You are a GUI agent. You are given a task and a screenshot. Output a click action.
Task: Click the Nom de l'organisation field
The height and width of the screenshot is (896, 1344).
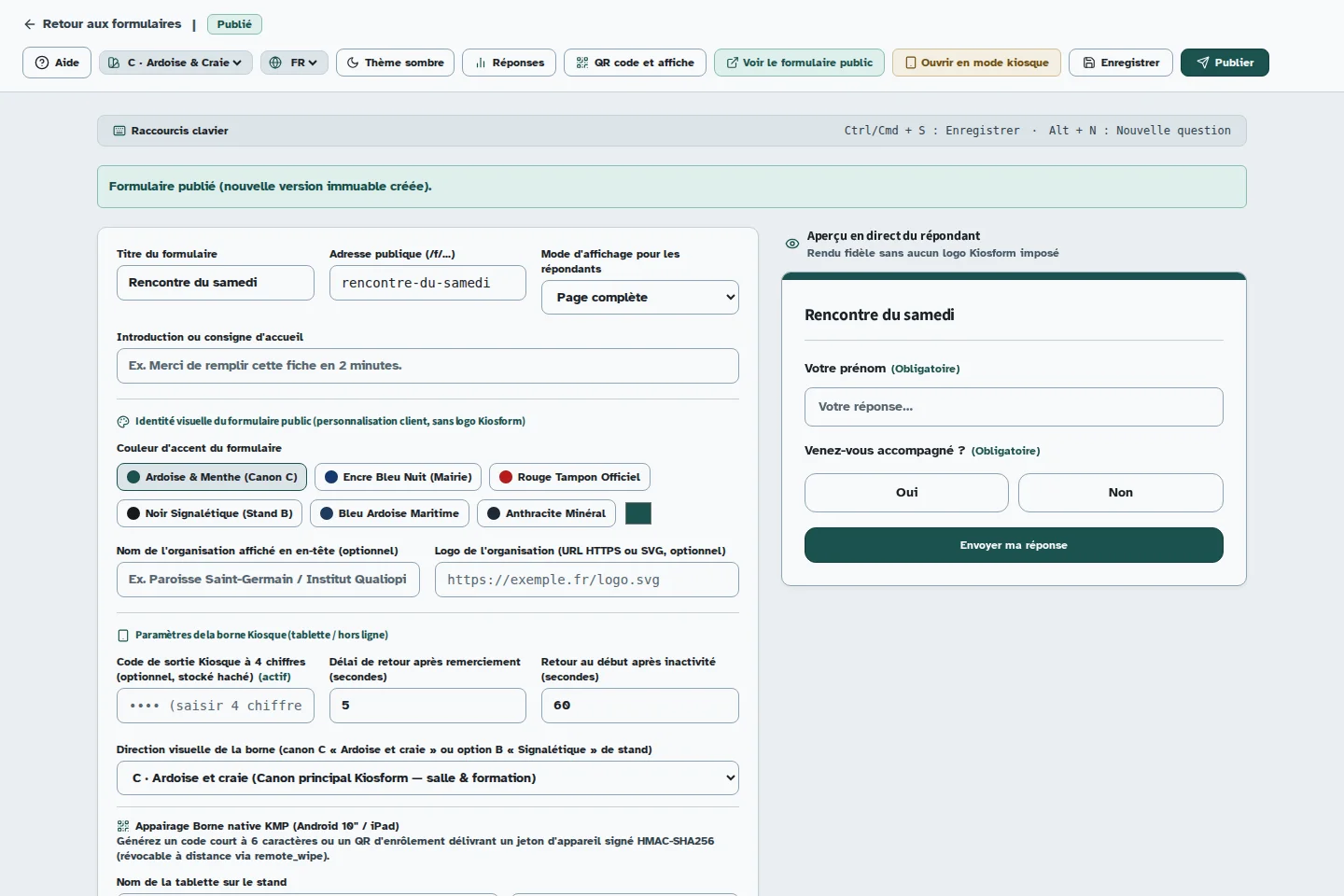tap(268, 580)
